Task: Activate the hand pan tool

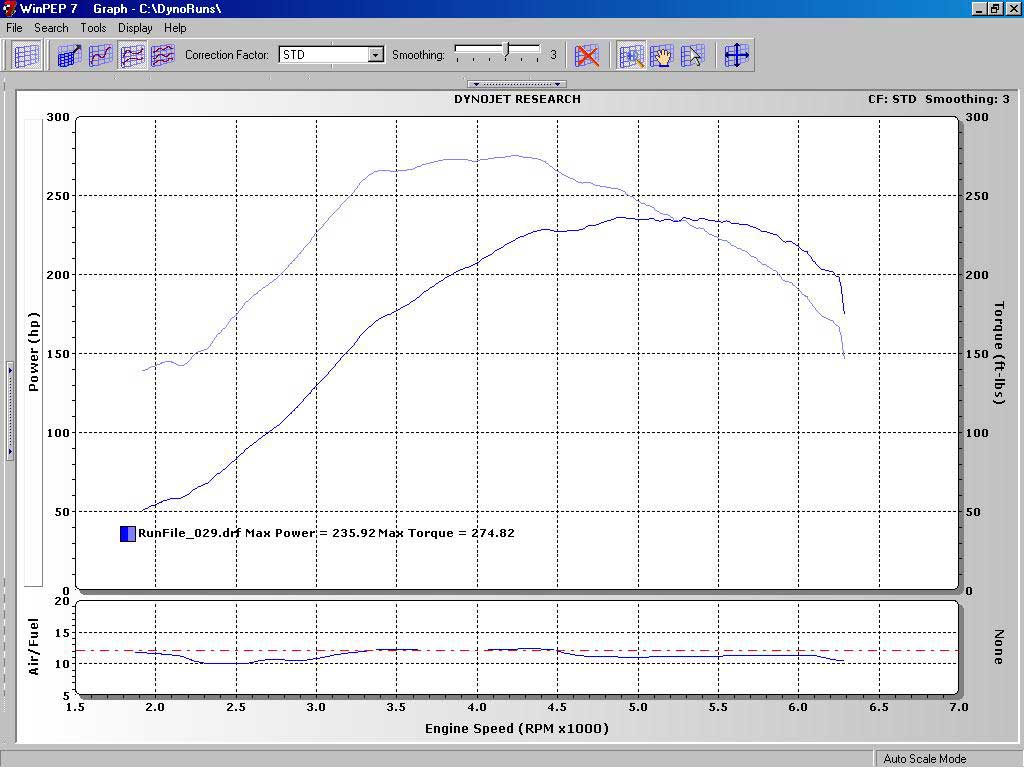Action: click(x=662, y=56)
